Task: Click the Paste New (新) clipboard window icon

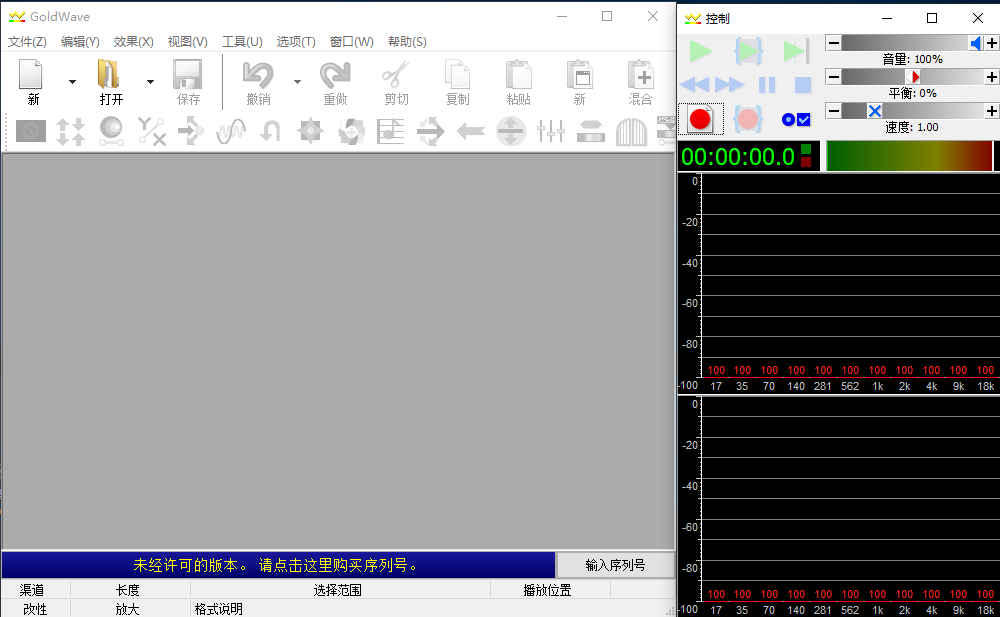Action: pyautogui.click(x=580, y=75)
